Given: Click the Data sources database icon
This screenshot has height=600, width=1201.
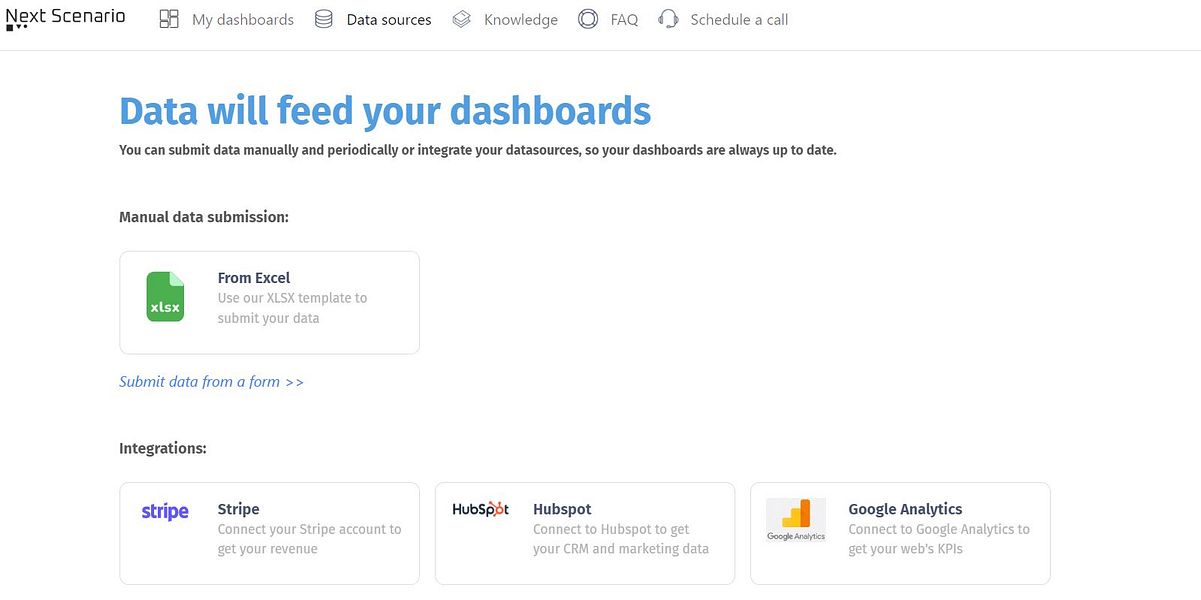Looking at the screenshot, I should click(x=323, y=19).
